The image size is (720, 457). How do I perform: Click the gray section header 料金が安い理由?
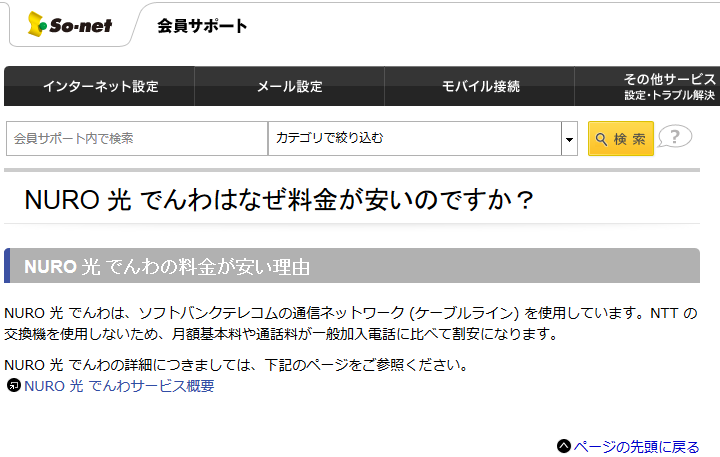(352, 266)
